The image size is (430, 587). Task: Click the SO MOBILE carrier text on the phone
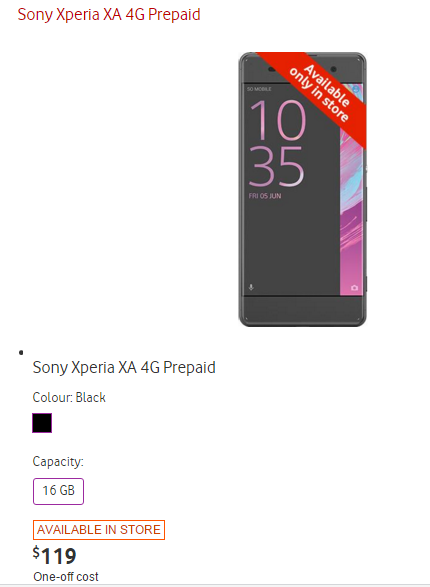click(259, 89)
